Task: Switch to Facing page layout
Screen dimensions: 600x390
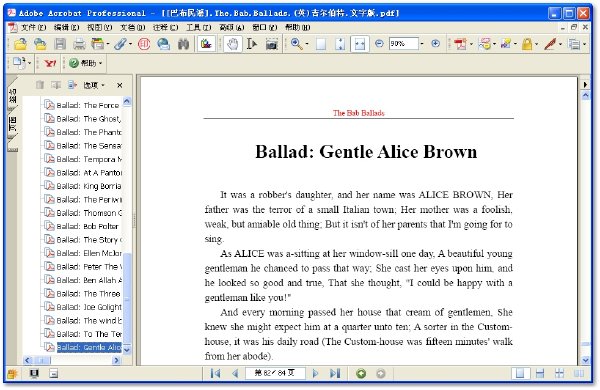Action: [579, 374]
